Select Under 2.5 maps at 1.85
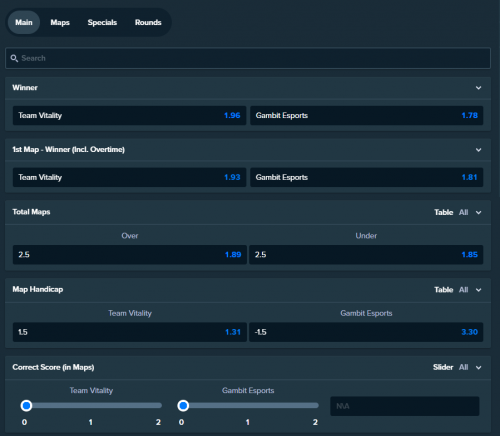Screen dimensions: 500x436 point(366,255)
